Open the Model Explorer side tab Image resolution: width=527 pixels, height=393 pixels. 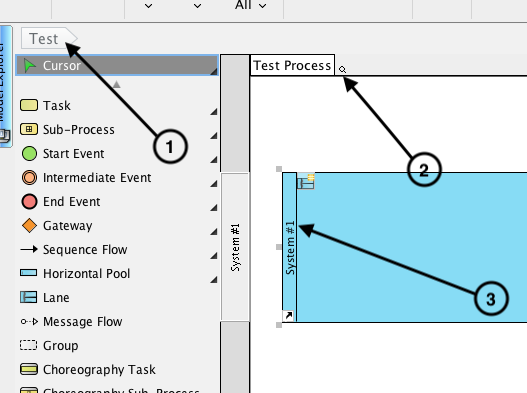(x=6, y=86)
